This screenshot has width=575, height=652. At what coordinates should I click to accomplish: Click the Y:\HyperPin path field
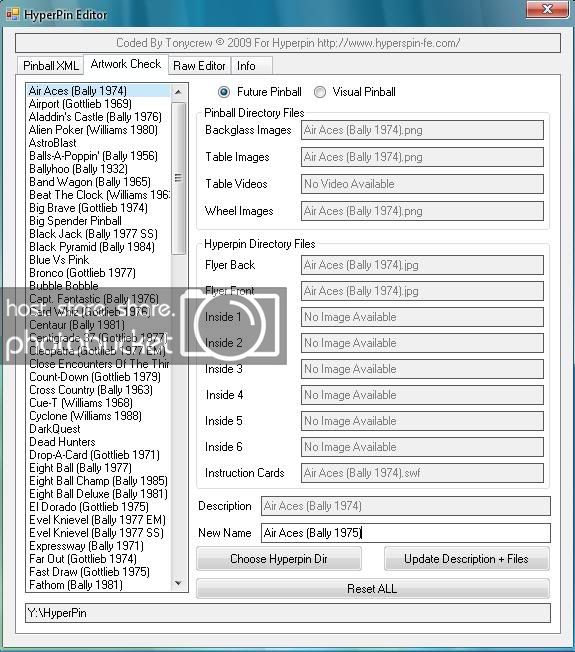click(288, 613)
